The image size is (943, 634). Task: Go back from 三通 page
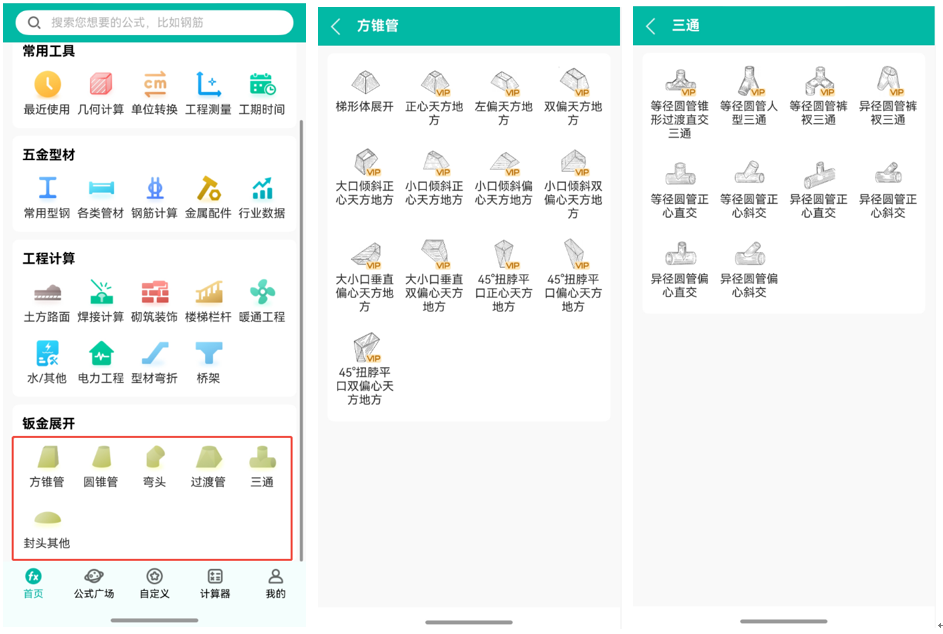click(651, 26)
